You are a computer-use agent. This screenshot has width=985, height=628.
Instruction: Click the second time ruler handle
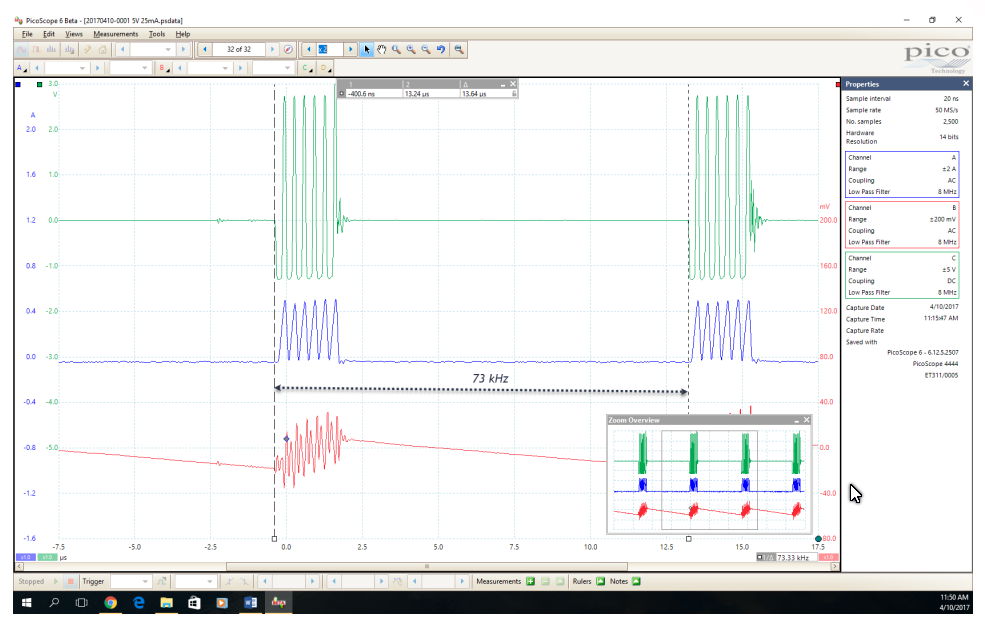point(688,539)
